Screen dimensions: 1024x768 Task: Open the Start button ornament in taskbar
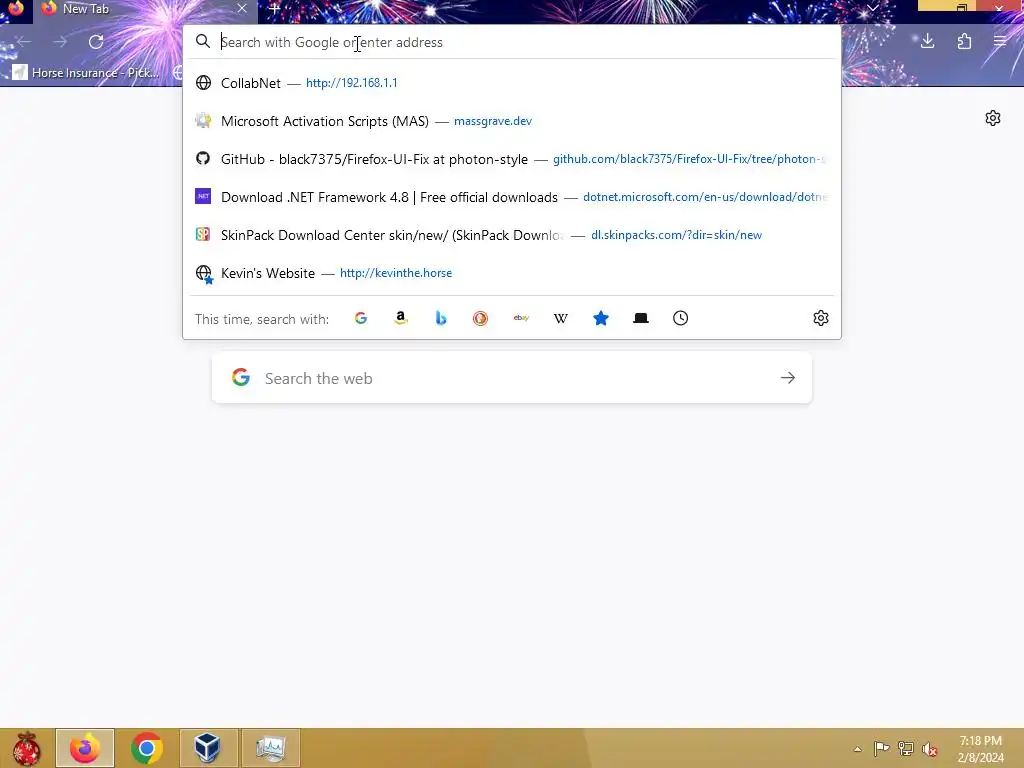[26, 748]
